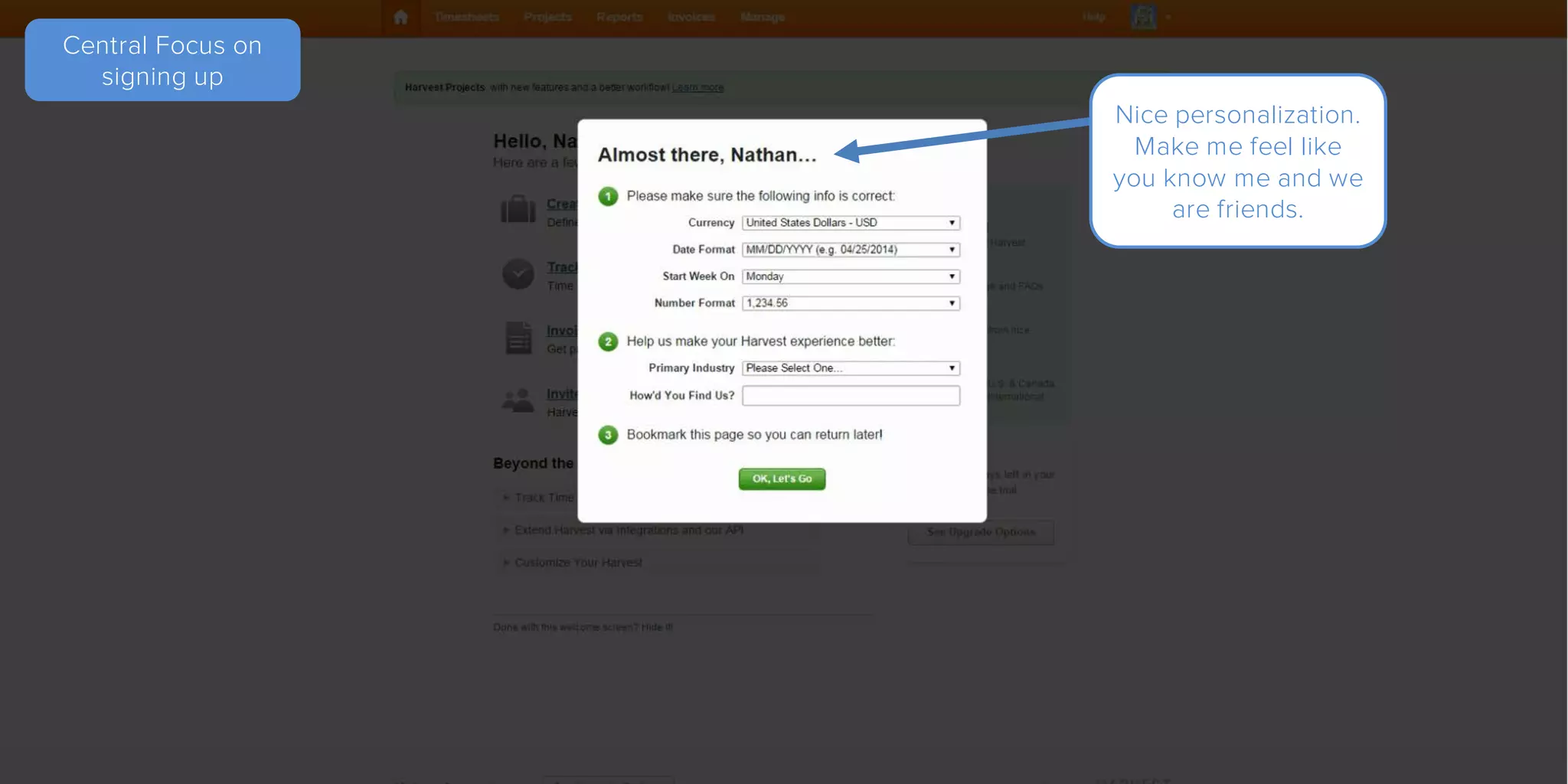Viewport: 1568px width, 784px height.
Task: Expand Customize Your Harvest section
Action: [x=578, y=563]
